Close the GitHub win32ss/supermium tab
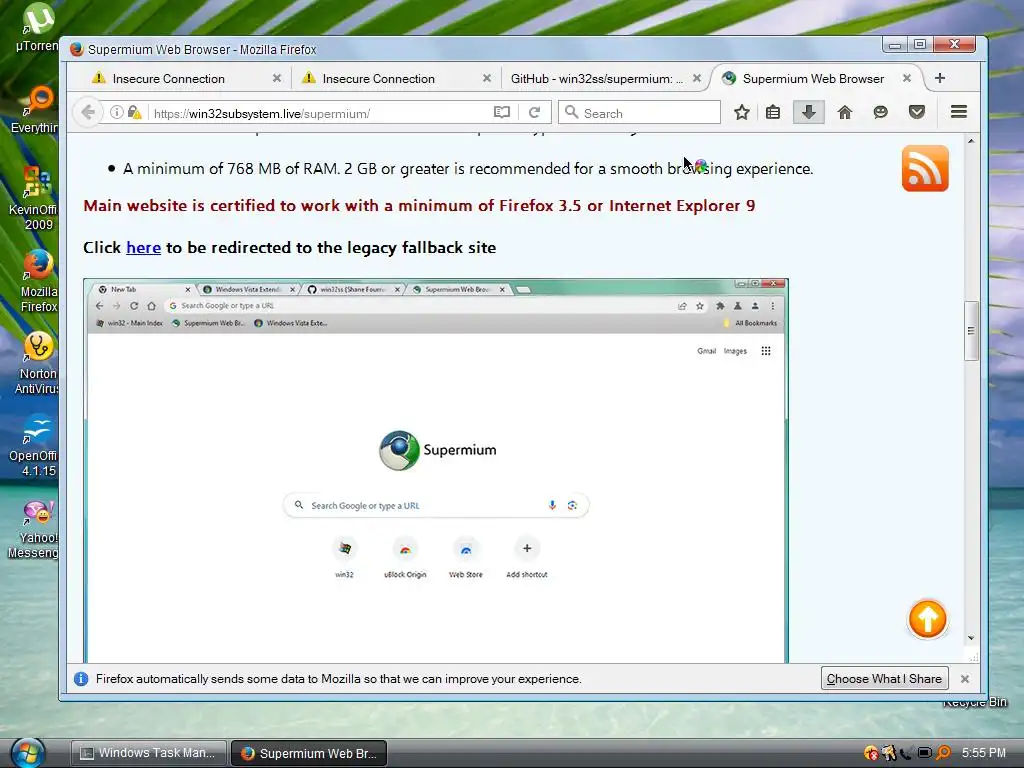This screenshot has width=1024, height=768. [x=697, y=78]
